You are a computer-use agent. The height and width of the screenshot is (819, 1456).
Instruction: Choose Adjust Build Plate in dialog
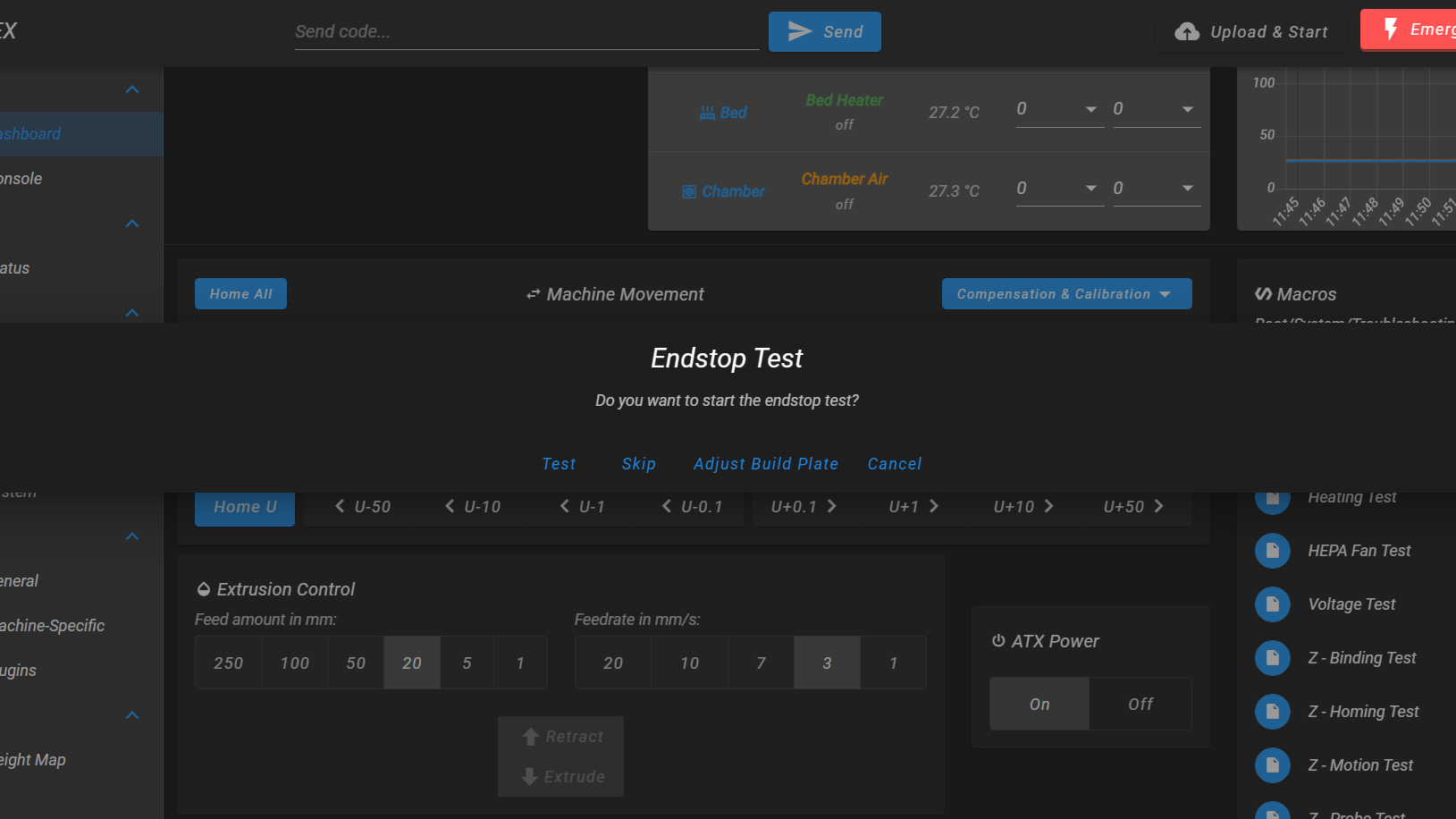coord(766,464)
